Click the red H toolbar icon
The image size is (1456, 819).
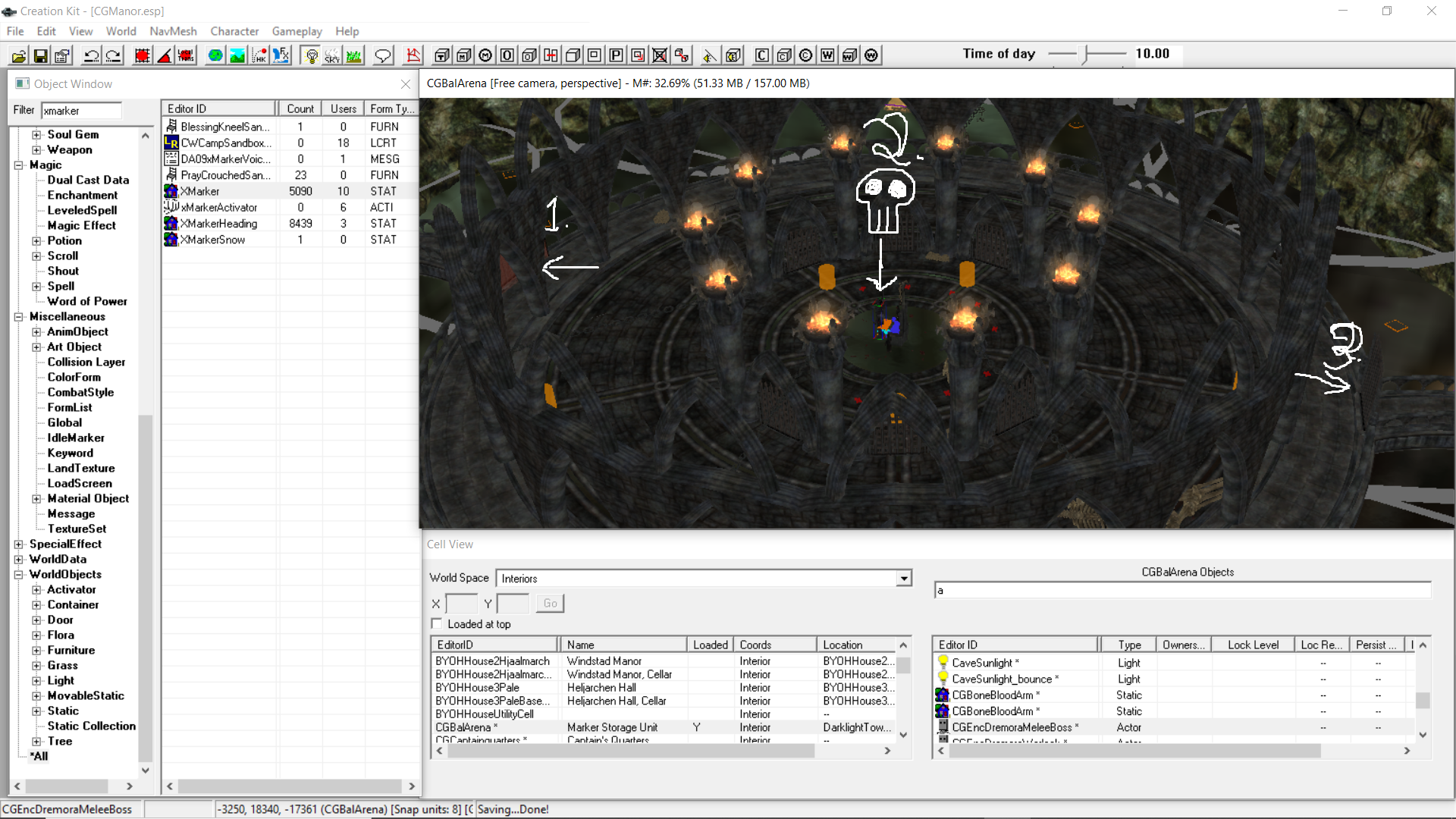(551, 55)
